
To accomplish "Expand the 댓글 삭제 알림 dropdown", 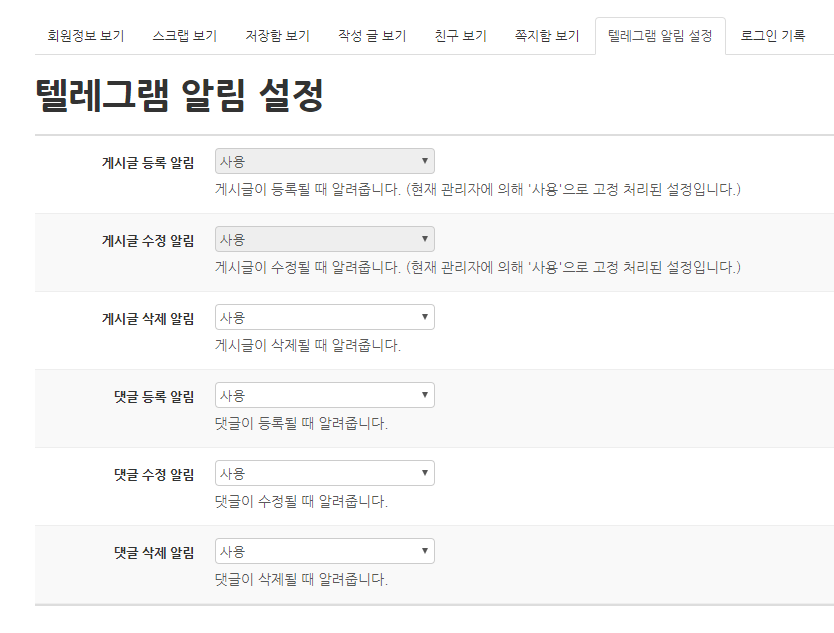I will 324,551.
